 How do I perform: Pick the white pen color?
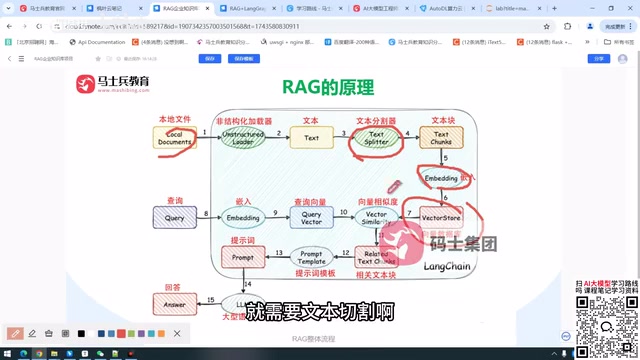[x=91, y=333]
